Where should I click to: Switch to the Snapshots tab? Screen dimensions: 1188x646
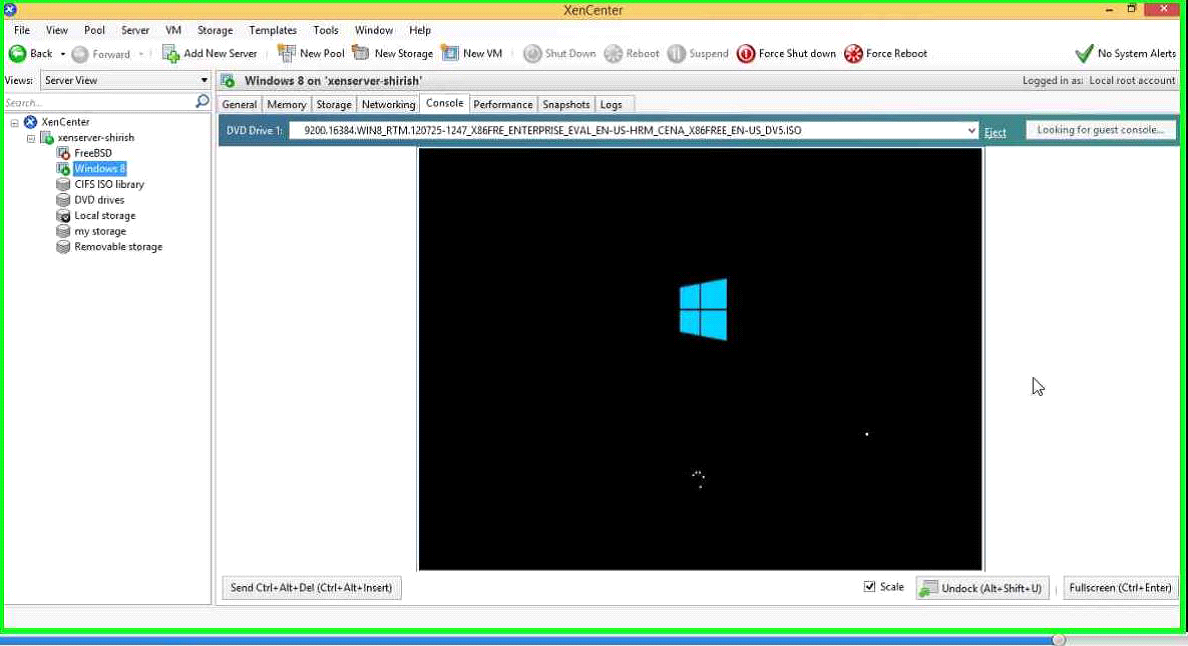pyautogui.click(x=566, y=105)
